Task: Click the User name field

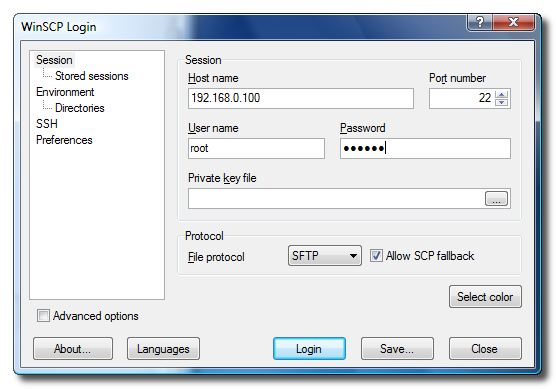Action: click(x=256, y=148)
